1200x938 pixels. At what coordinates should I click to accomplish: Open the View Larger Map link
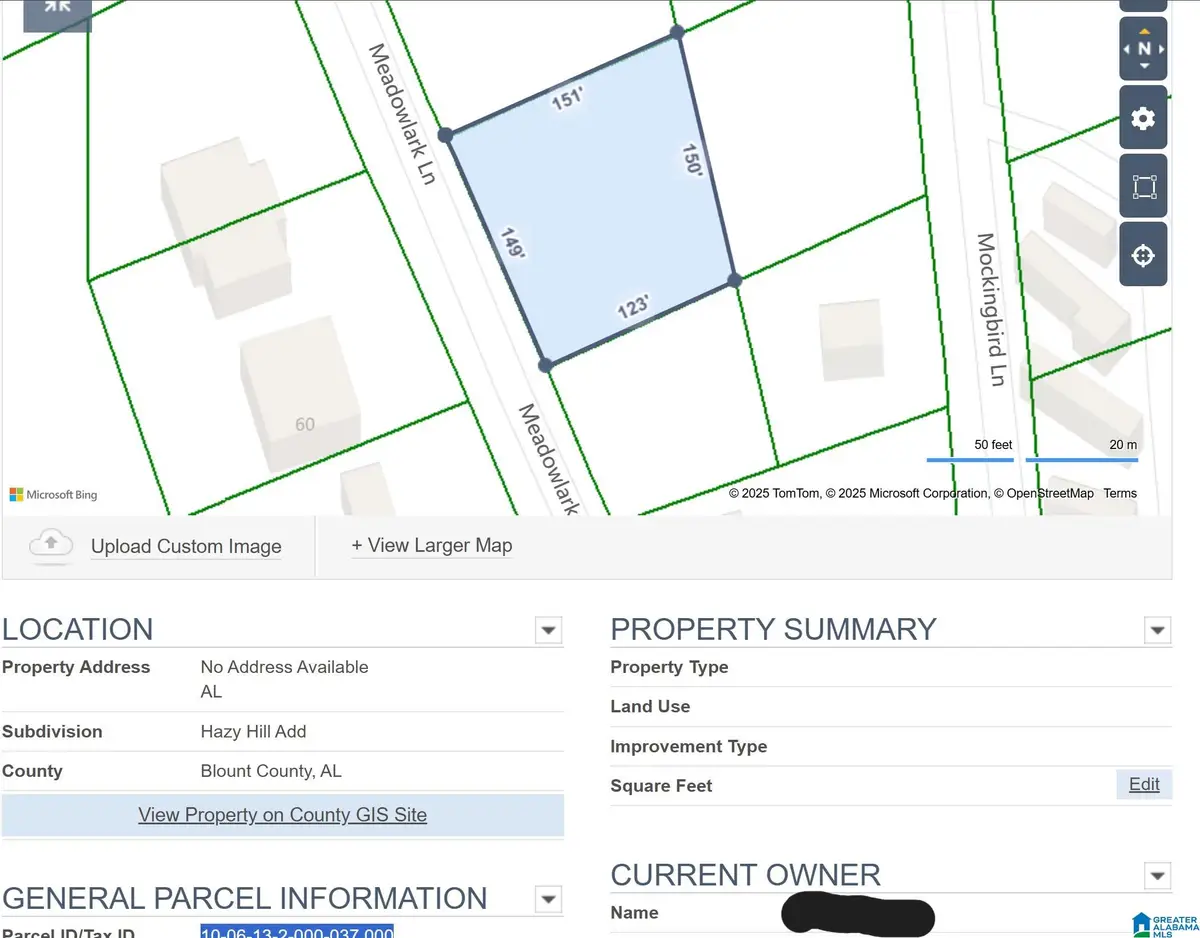431,545
